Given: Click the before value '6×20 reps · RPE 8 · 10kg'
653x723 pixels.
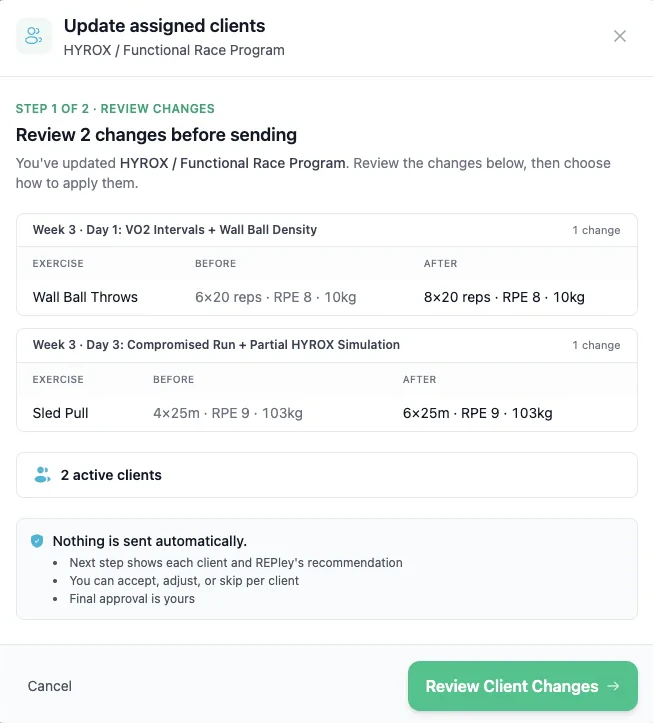Looking at the screenshot, I should 276,297.
